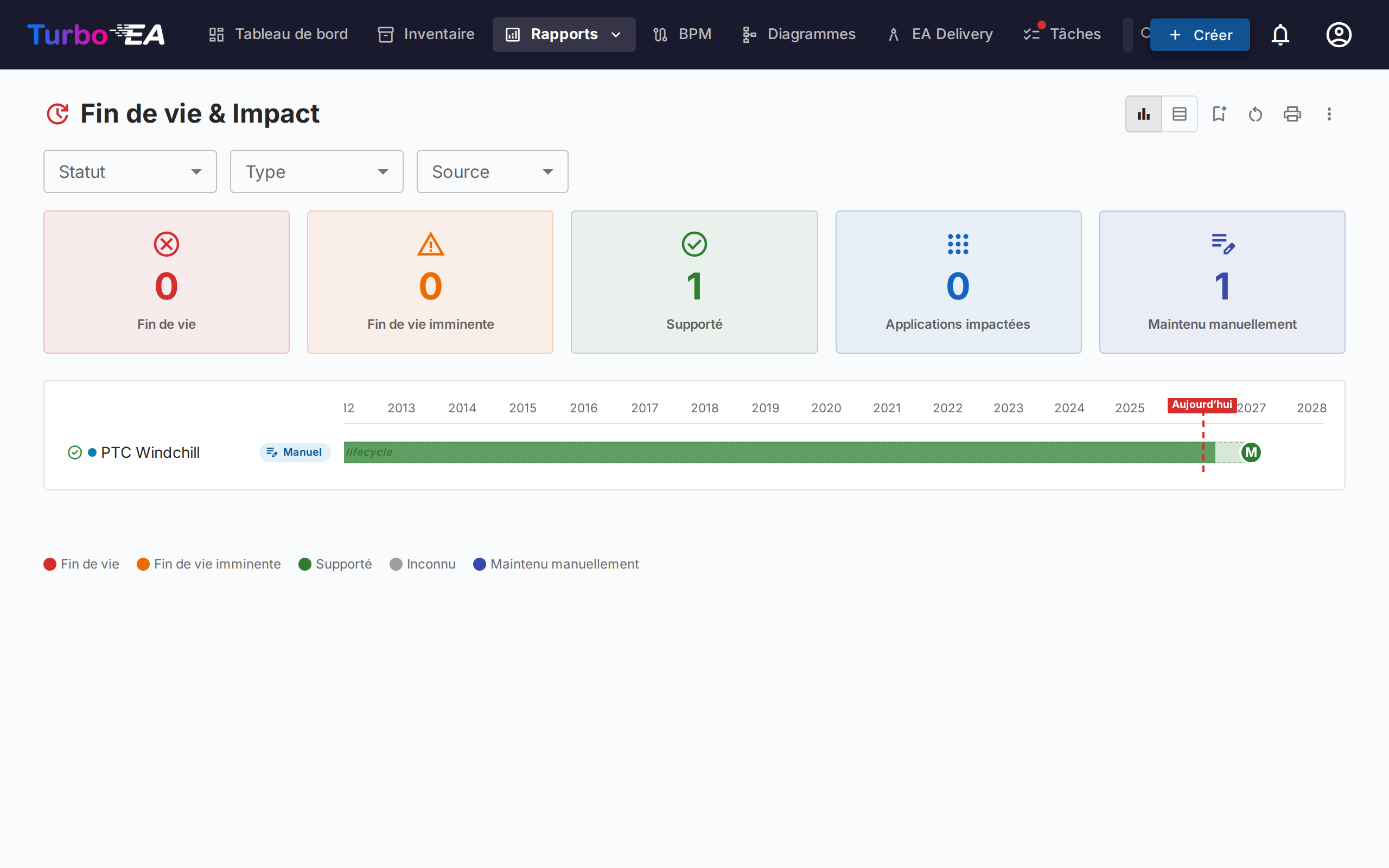
Task: Open notifications bell
Action: (x=1280, y=35)
